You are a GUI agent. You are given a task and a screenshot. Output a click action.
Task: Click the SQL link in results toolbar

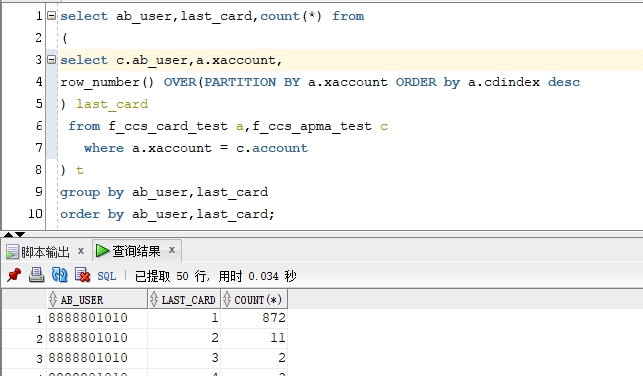tap(107, 276)
